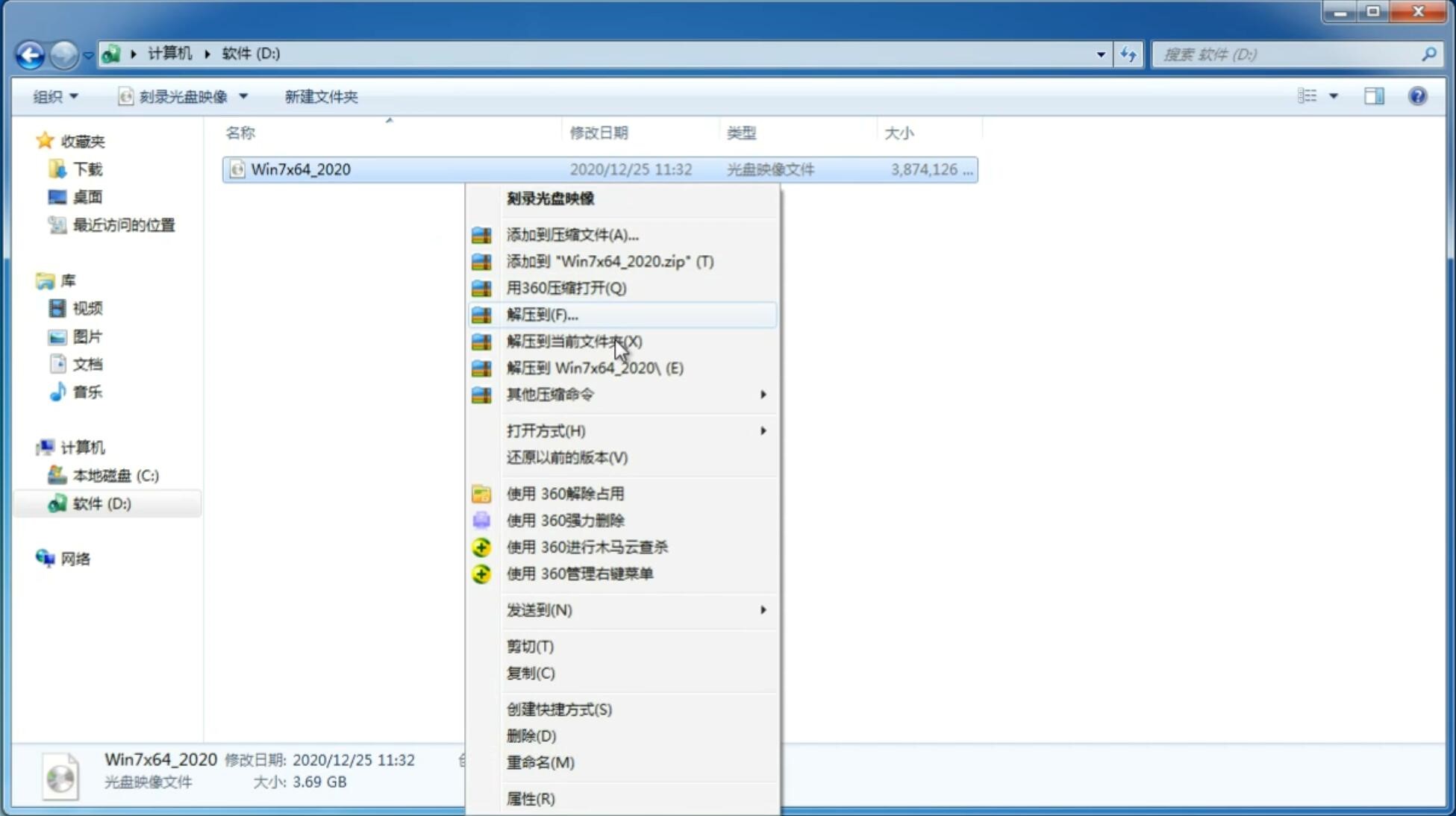Expand 打开方式 submenu arrow

(763, 431)
